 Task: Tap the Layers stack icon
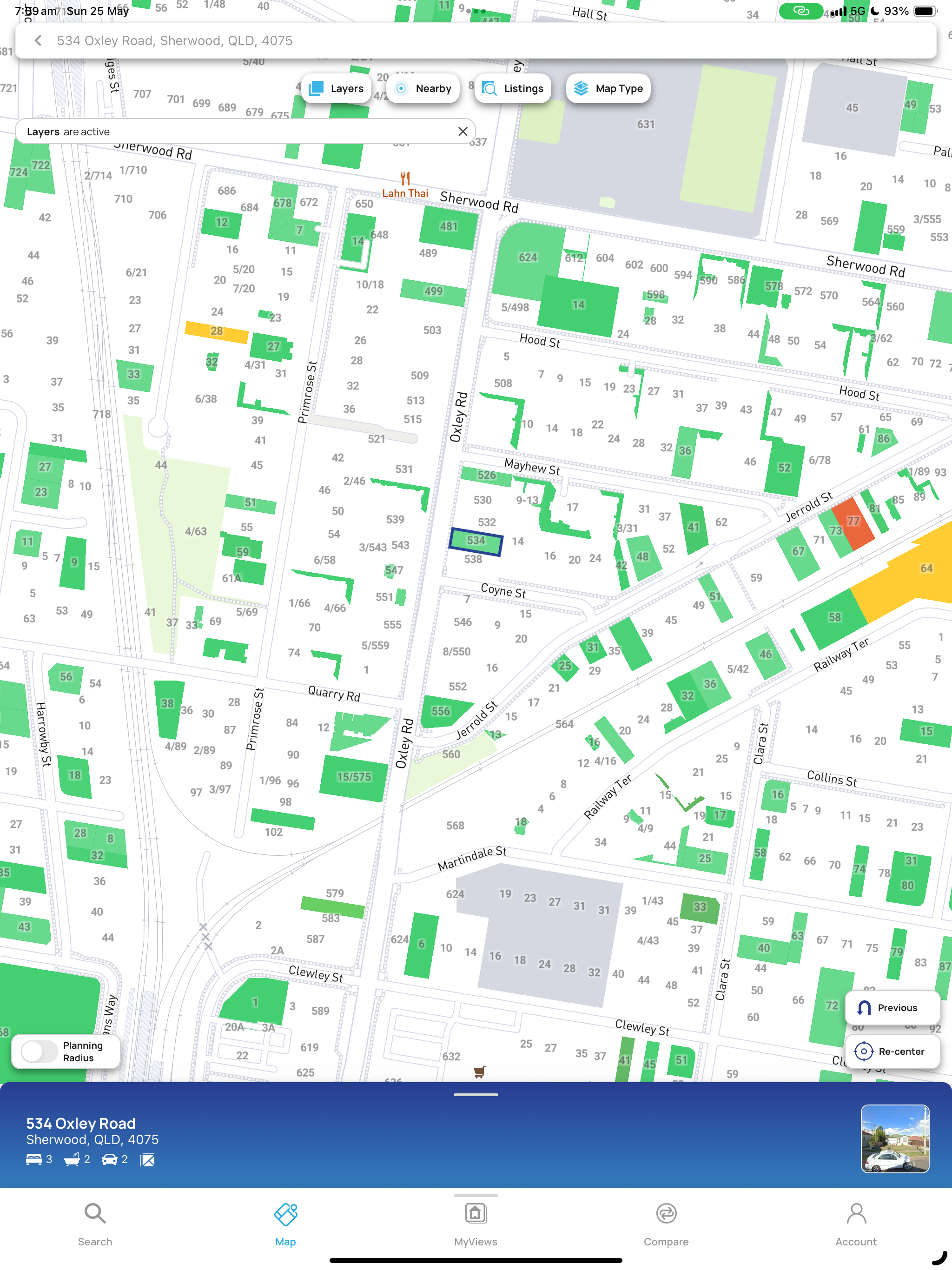point(317,88)
